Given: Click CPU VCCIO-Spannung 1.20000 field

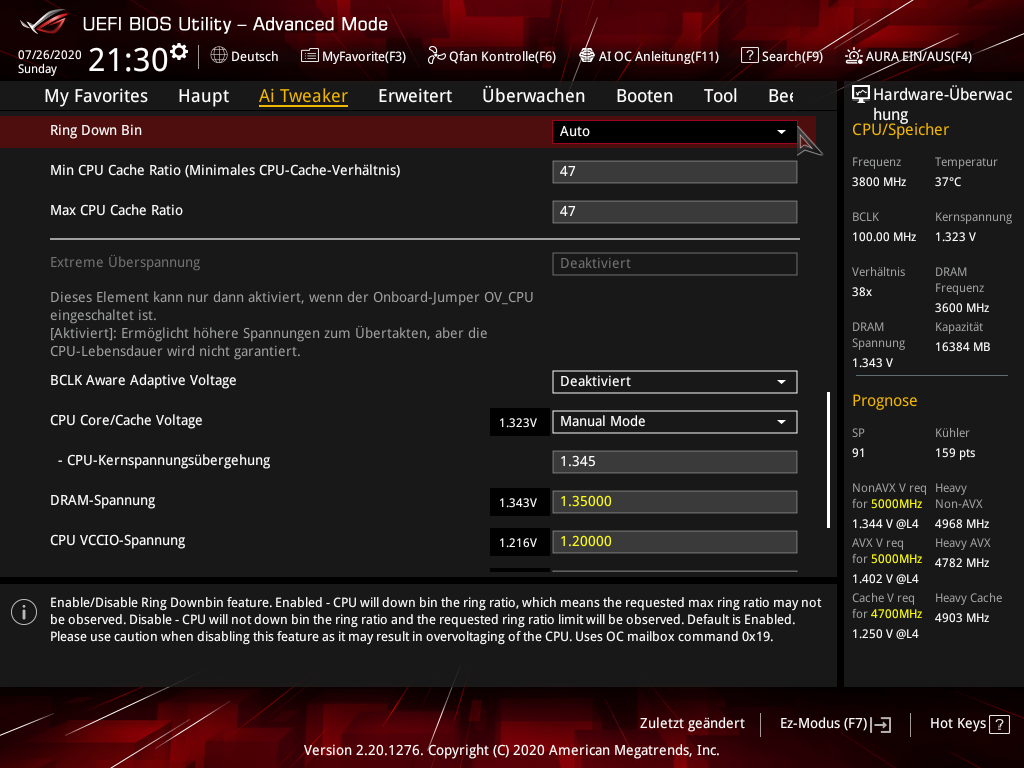Looking at the screenshot, I should pos(675,541).
